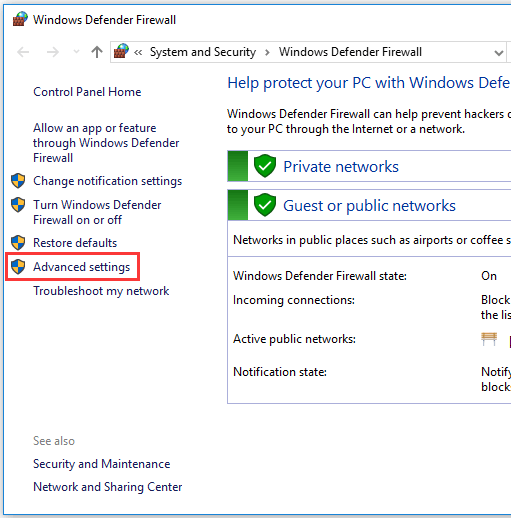Image resolution: width=511 pixels, height=518 pixels.
Task: Open Network and Sharing Center link
Action: (108, 487)
